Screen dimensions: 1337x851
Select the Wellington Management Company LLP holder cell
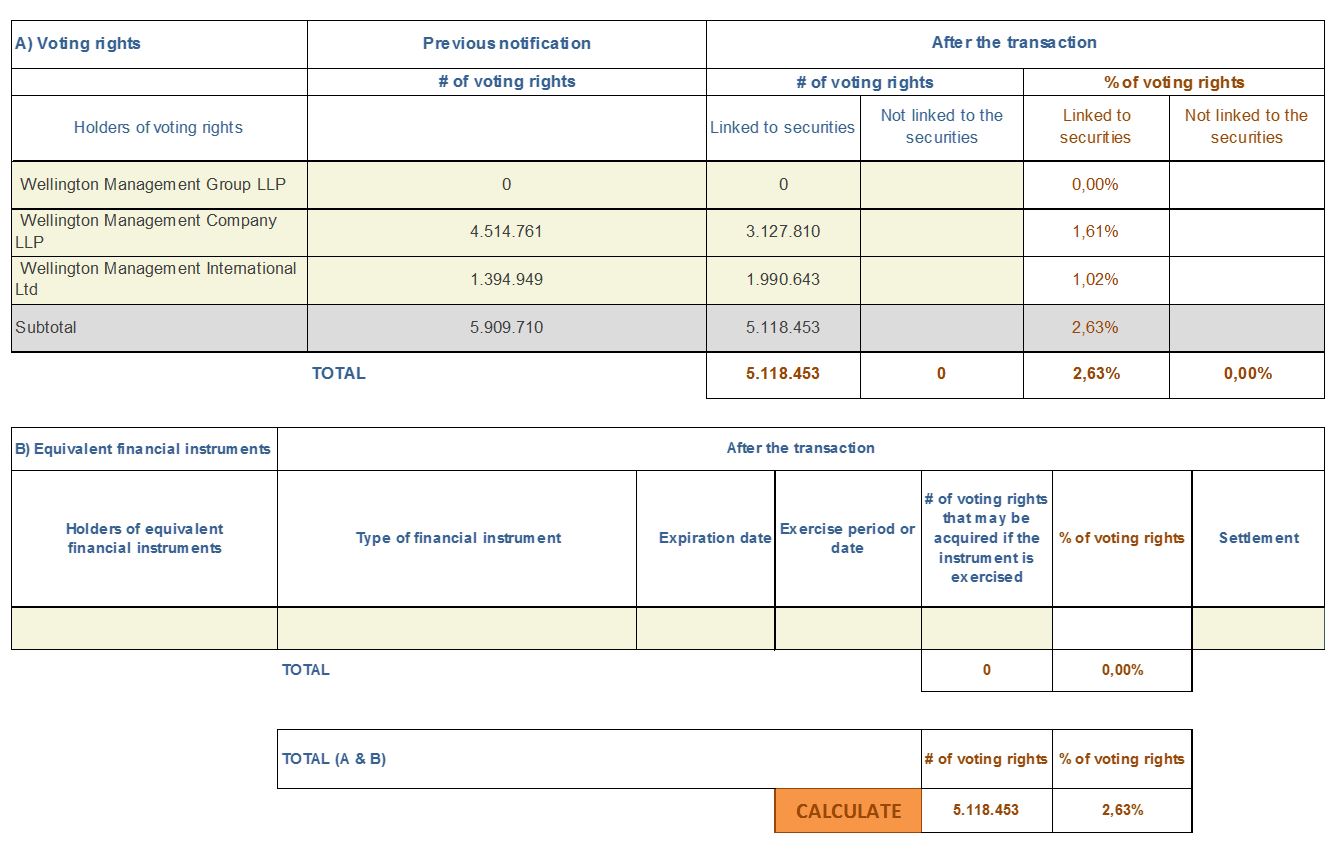(159, 232)
